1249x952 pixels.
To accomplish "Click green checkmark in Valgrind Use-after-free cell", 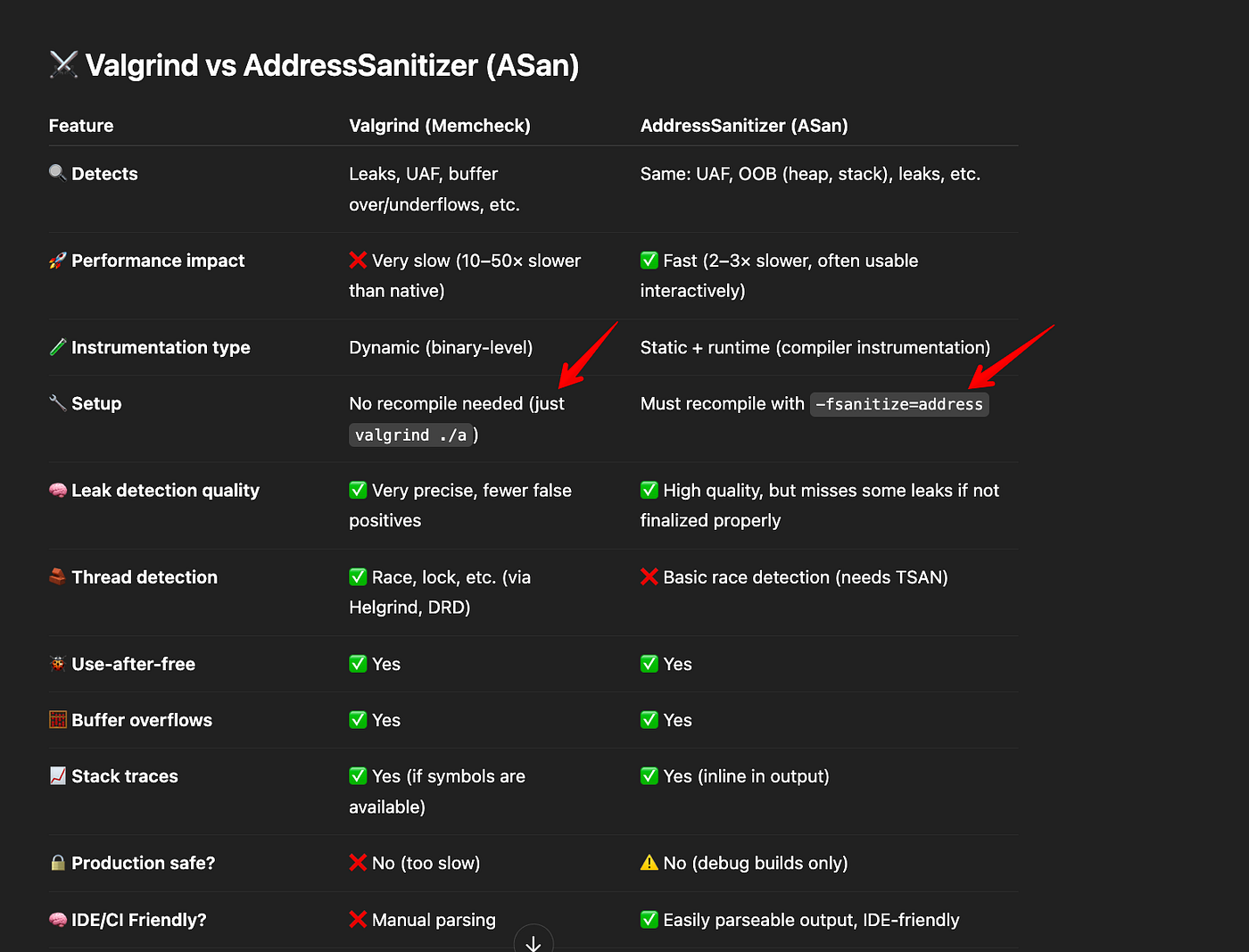I will 358,664.
